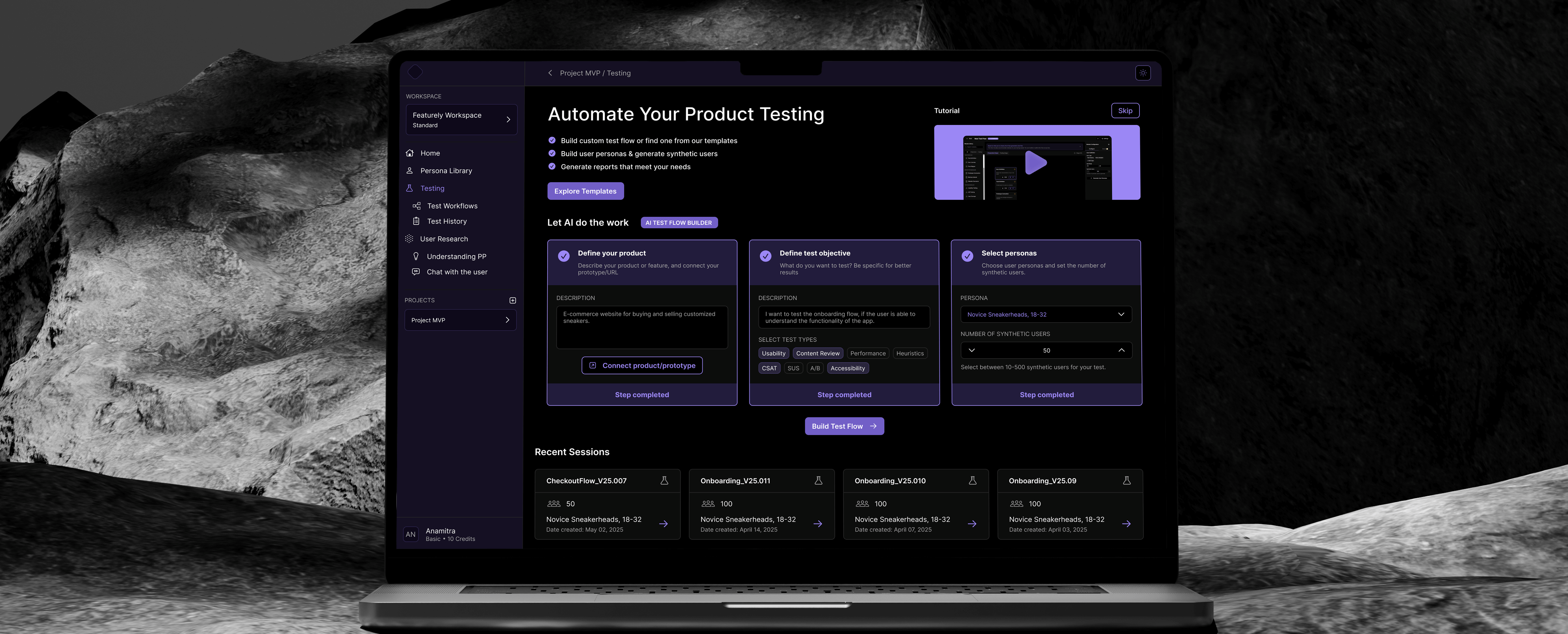Click the Test History clipboard icon
Viewport: 1568px width, 634px height.
coord(416,221)
